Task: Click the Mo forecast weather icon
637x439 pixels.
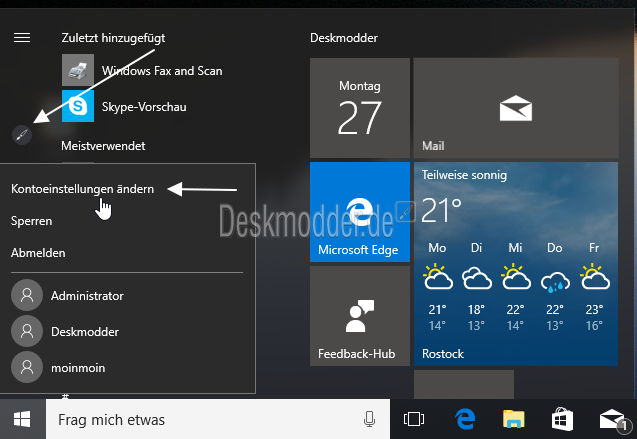Action: tap(438, 277)
